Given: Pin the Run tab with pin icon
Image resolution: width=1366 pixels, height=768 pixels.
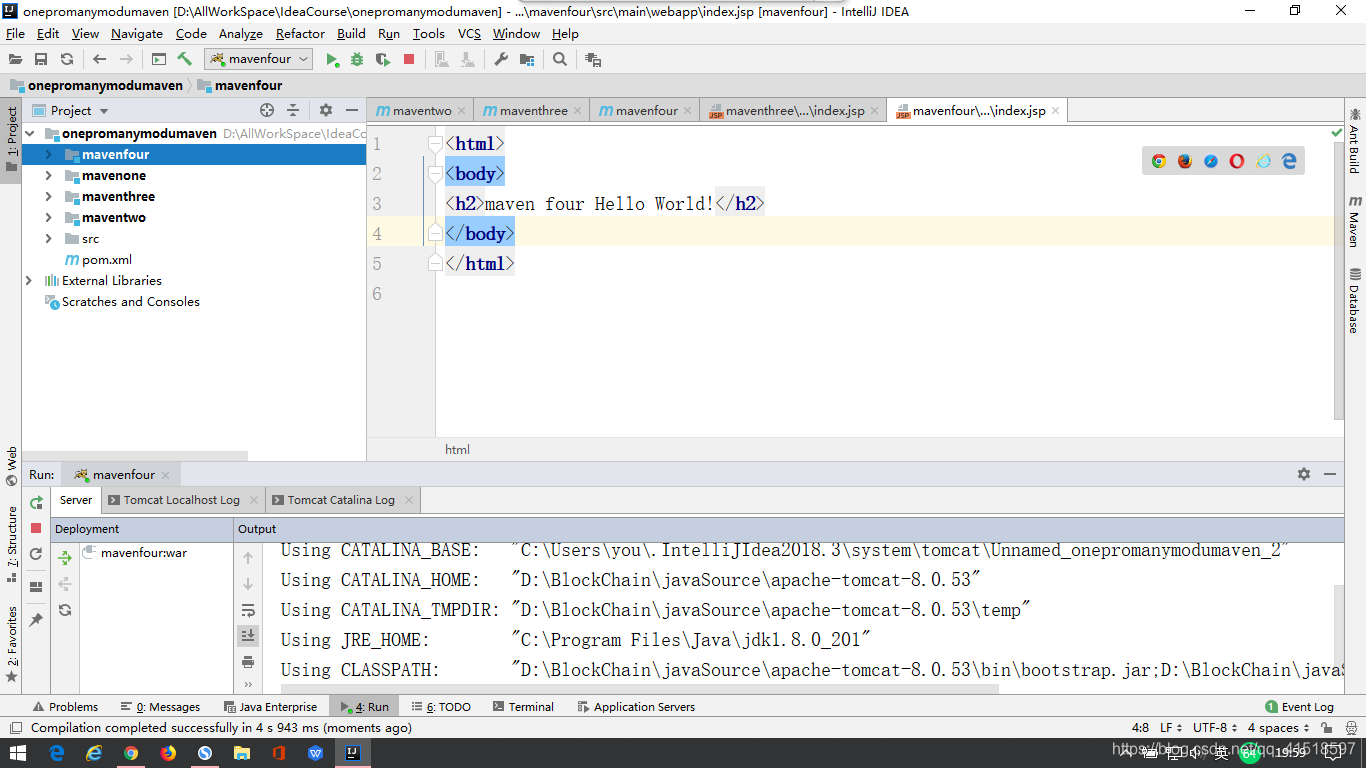Looking at the screenshot, I should (36, 620).
